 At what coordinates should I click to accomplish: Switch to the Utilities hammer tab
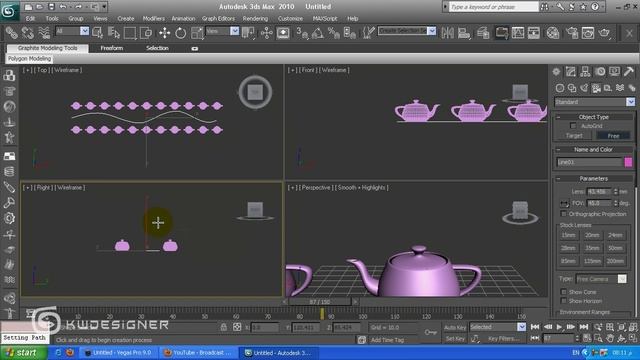click(629, 72)
